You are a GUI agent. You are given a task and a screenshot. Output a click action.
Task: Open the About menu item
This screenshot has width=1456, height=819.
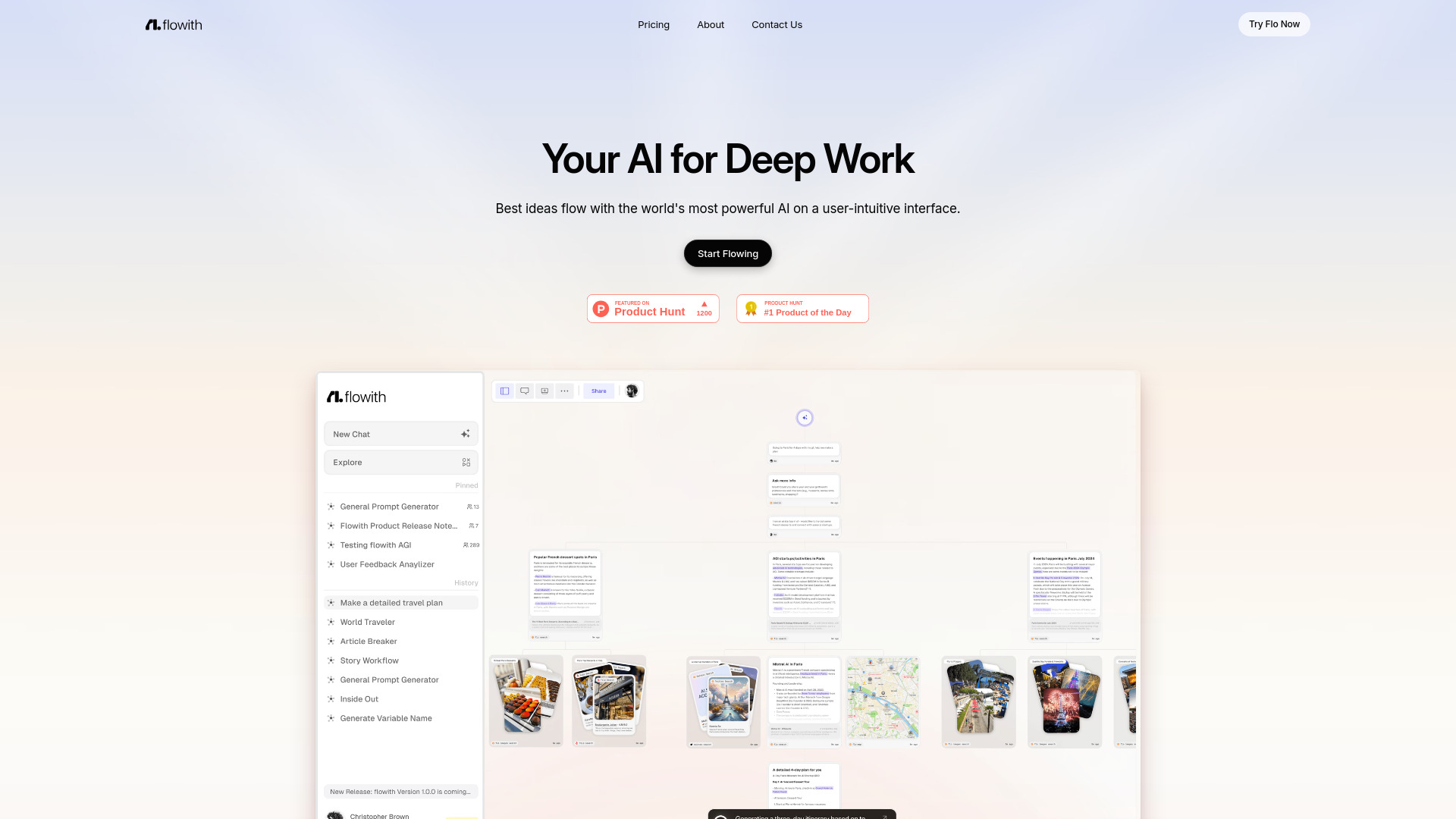coord(711,24)
